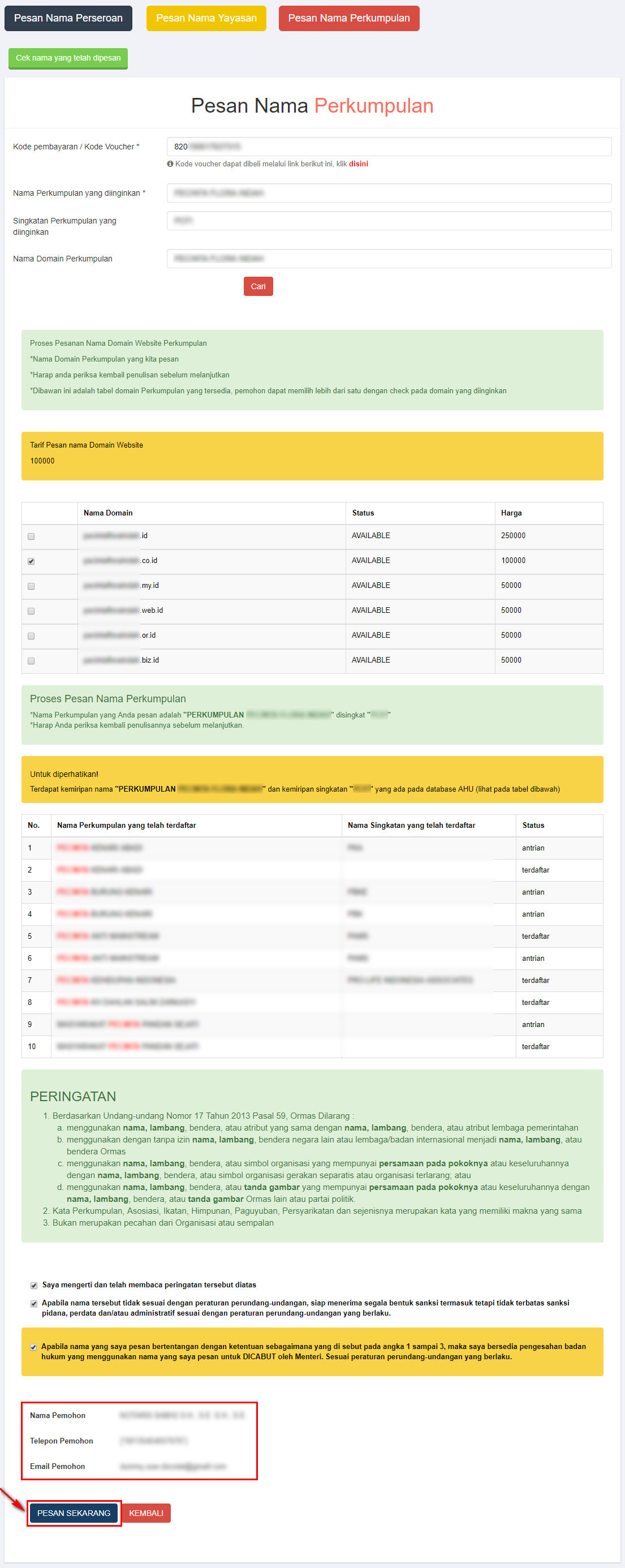Focus the Nama Perkumpulan yang diinginkan field

click(388, 193)
